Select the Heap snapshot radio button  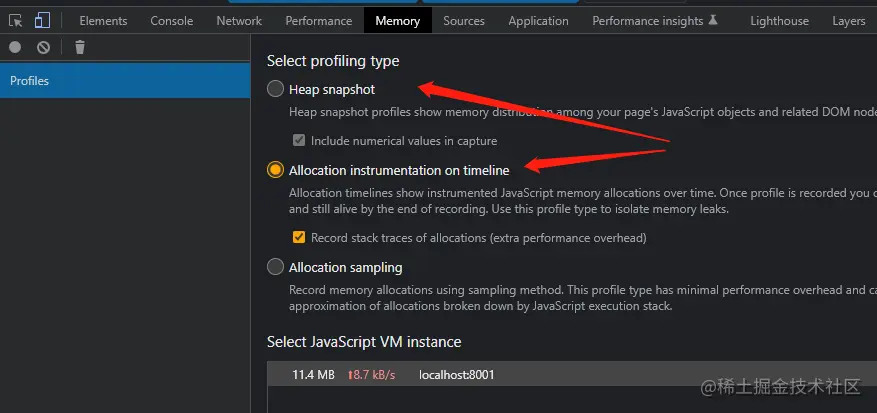(275, 89)
